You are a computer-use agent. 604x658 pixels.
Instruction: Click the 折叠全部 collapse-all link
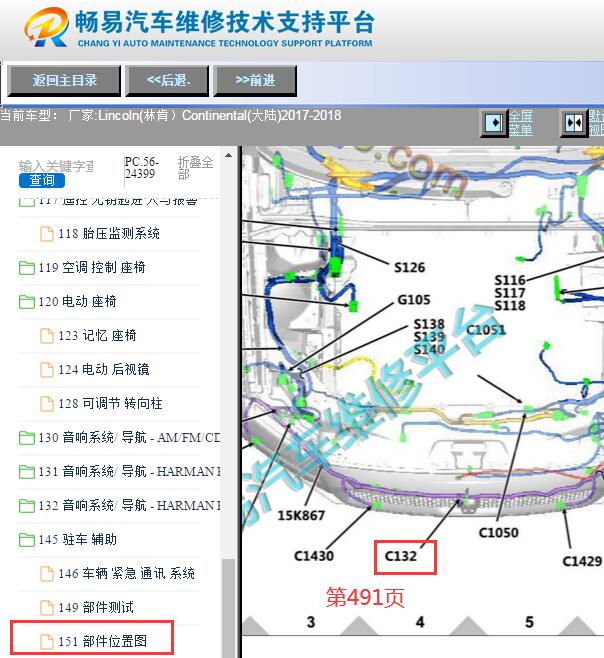pos(195,167)
